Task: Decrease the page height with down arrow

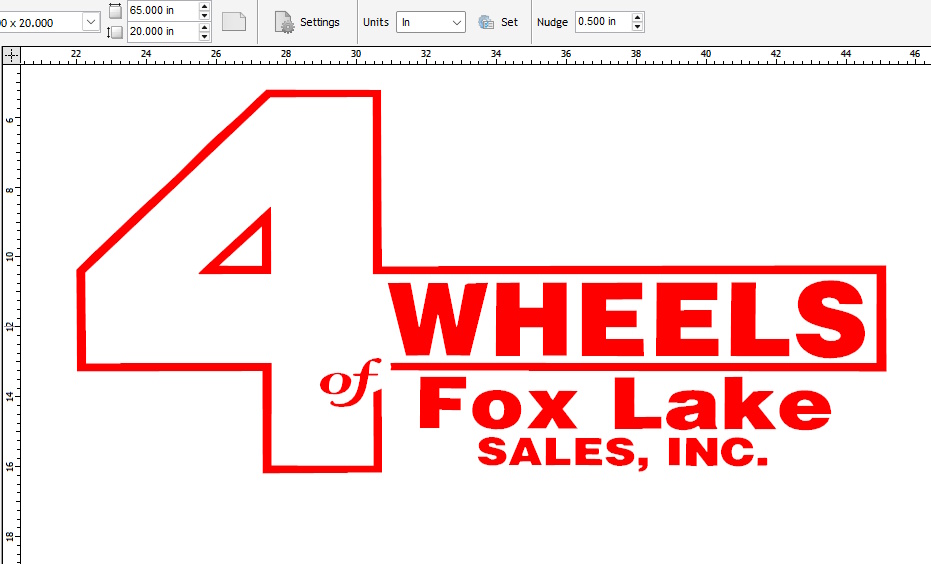Action: (205, 37)
